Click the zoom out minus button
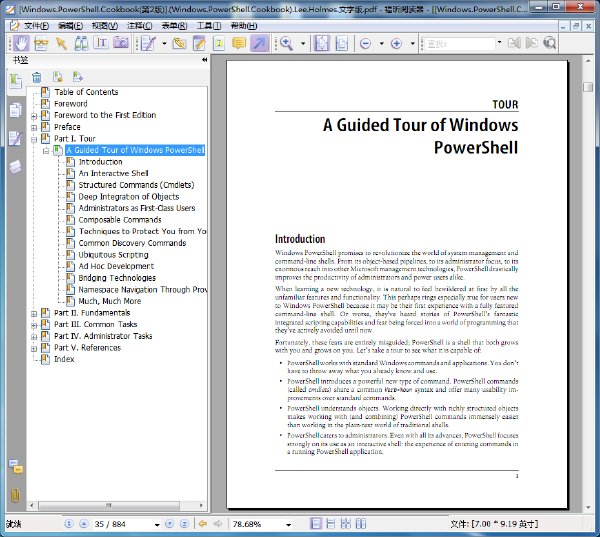This screenshot has height=537, width=600. 365,43
